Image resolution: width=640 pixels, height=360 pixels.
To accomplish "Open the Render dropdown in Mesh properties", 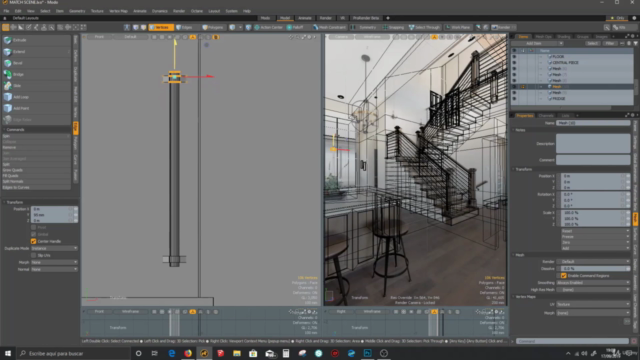I will (x=594, y=262).
